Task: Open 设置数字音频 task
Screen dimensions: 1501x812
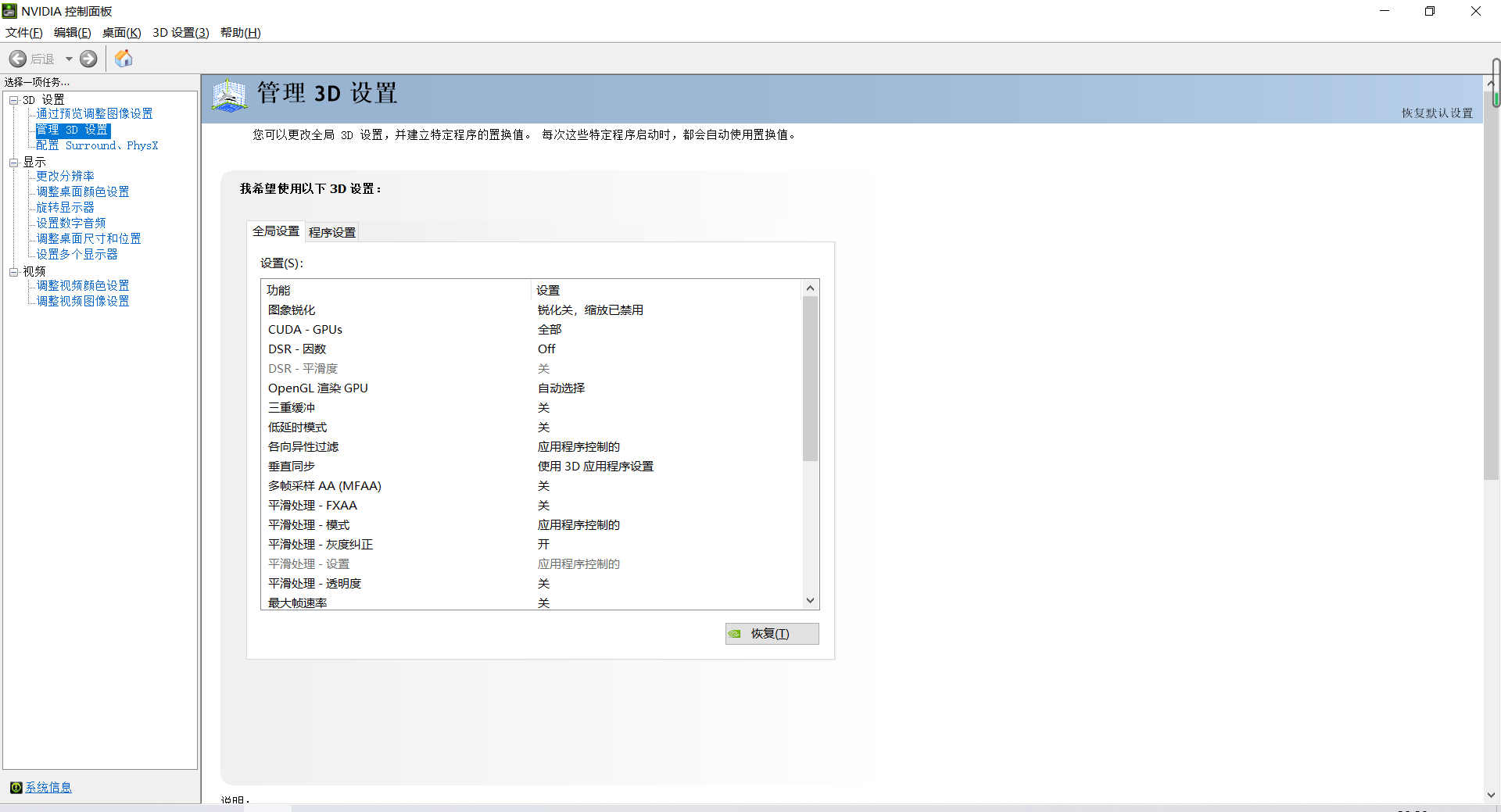Action: click(71, 223)
